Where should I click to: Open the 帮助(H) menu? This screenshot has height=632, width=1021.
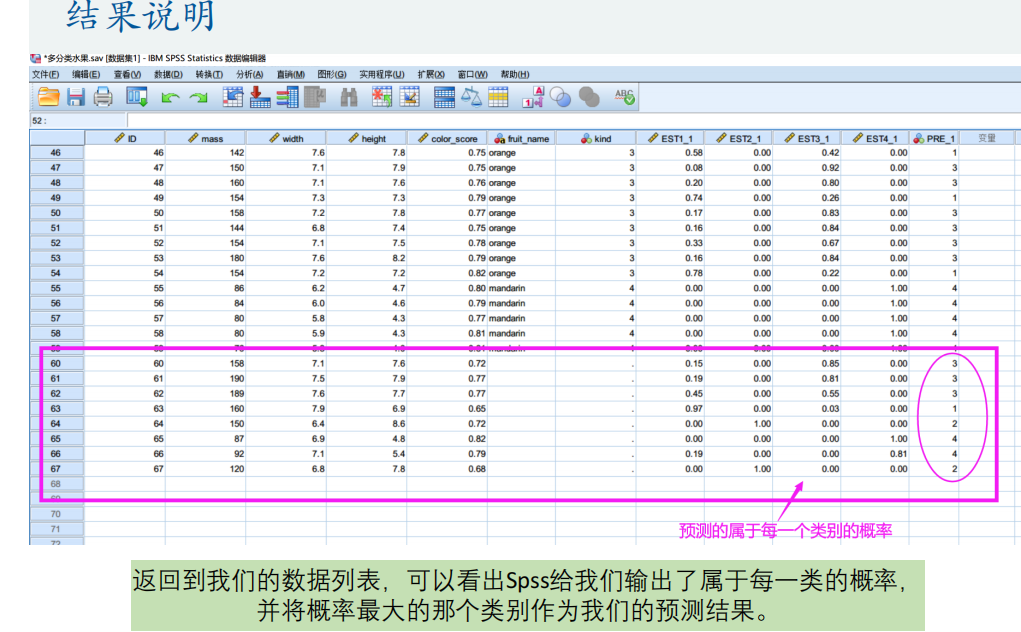(514, 74)
